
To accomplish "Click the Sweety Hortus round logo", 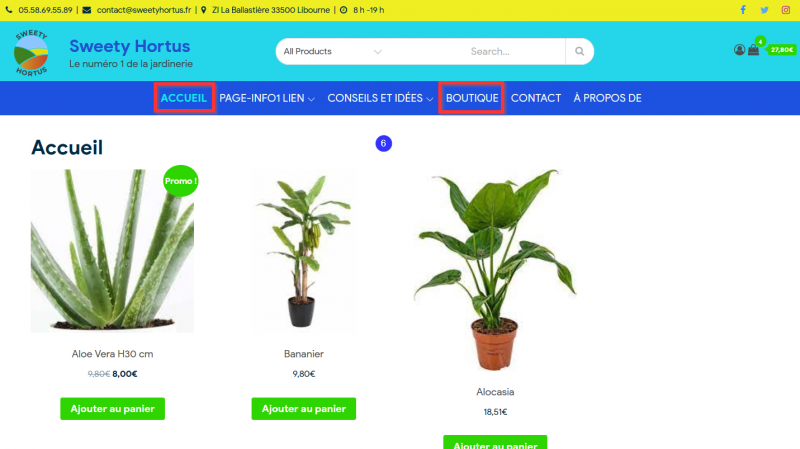I will [31, 53].
